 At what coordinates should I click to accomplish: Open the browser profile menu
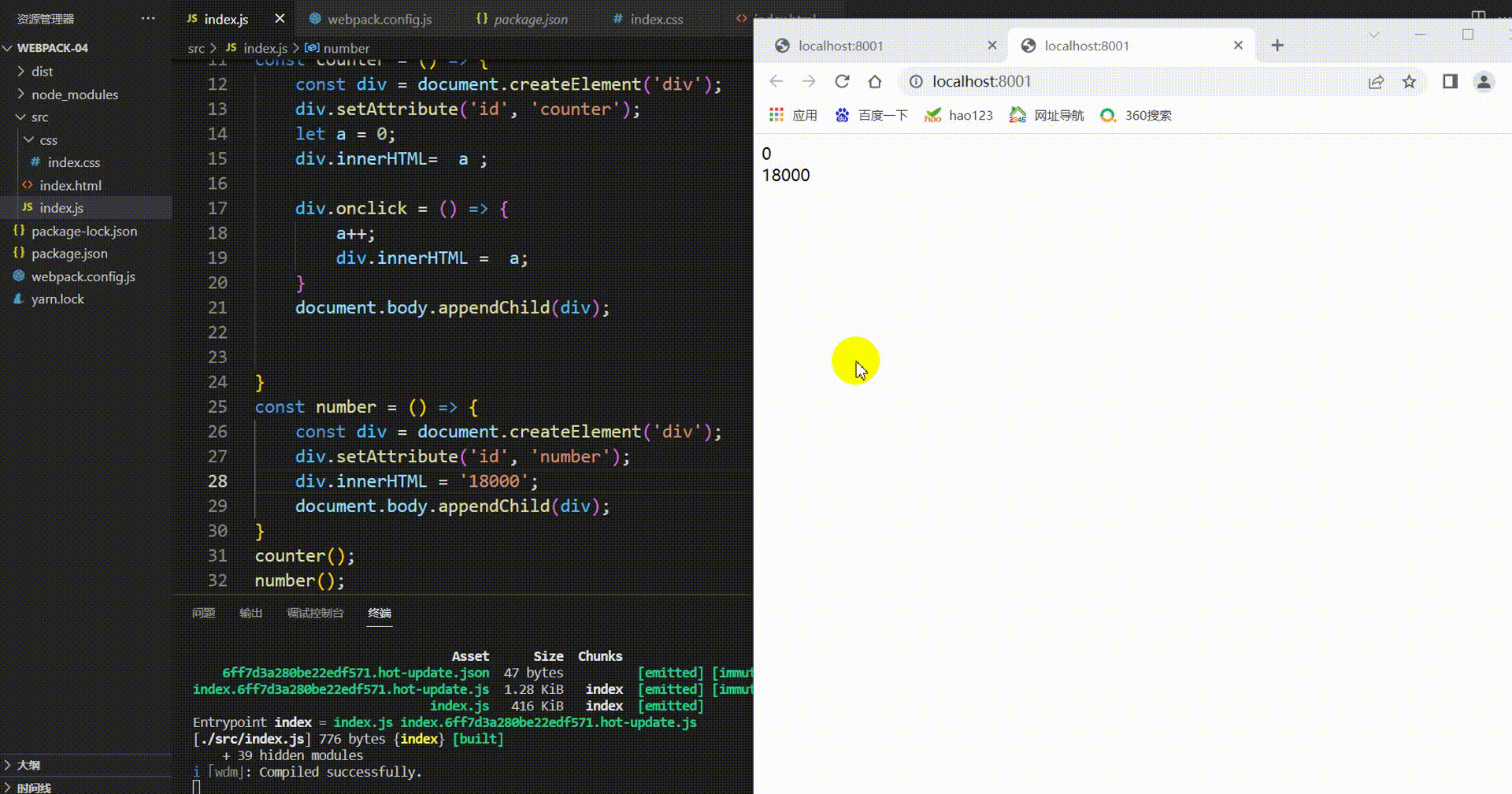click(x=1484, y=81)
